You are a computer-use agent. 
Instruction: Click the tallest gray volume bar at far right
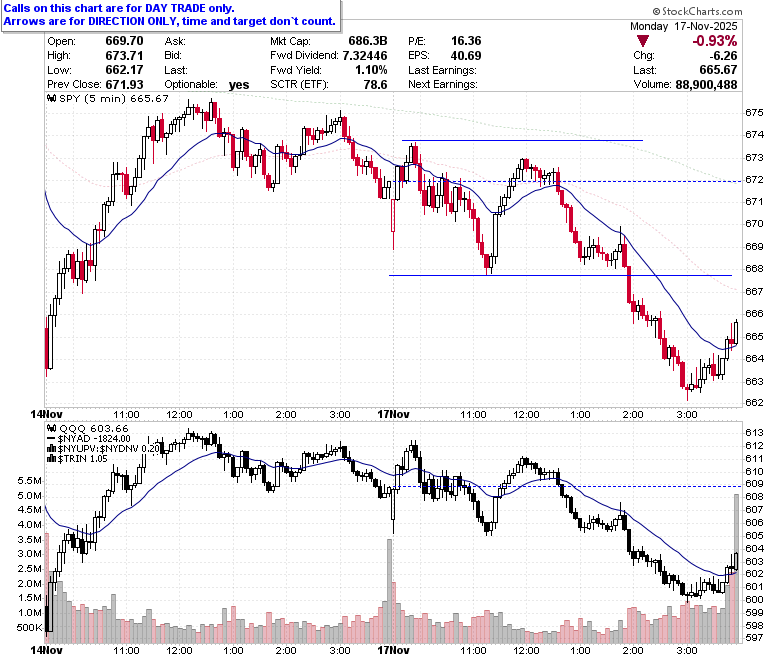click(736, 568)
